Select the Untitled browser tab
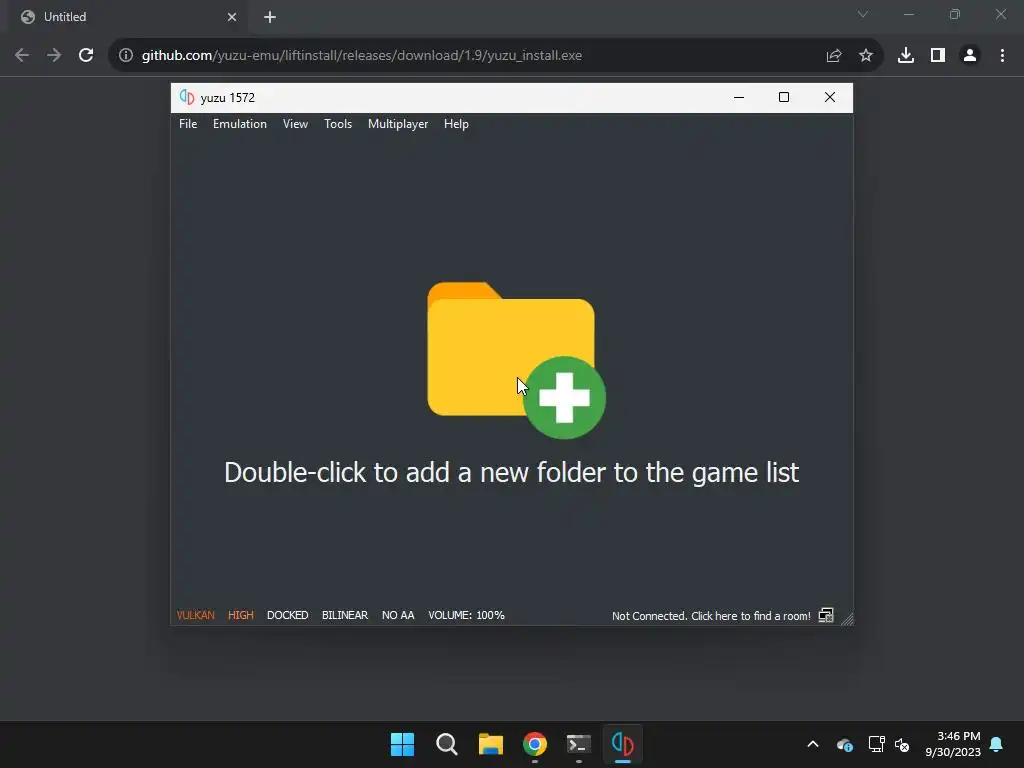Screen dimensions: 1024x768 click(x=127, y=17)
